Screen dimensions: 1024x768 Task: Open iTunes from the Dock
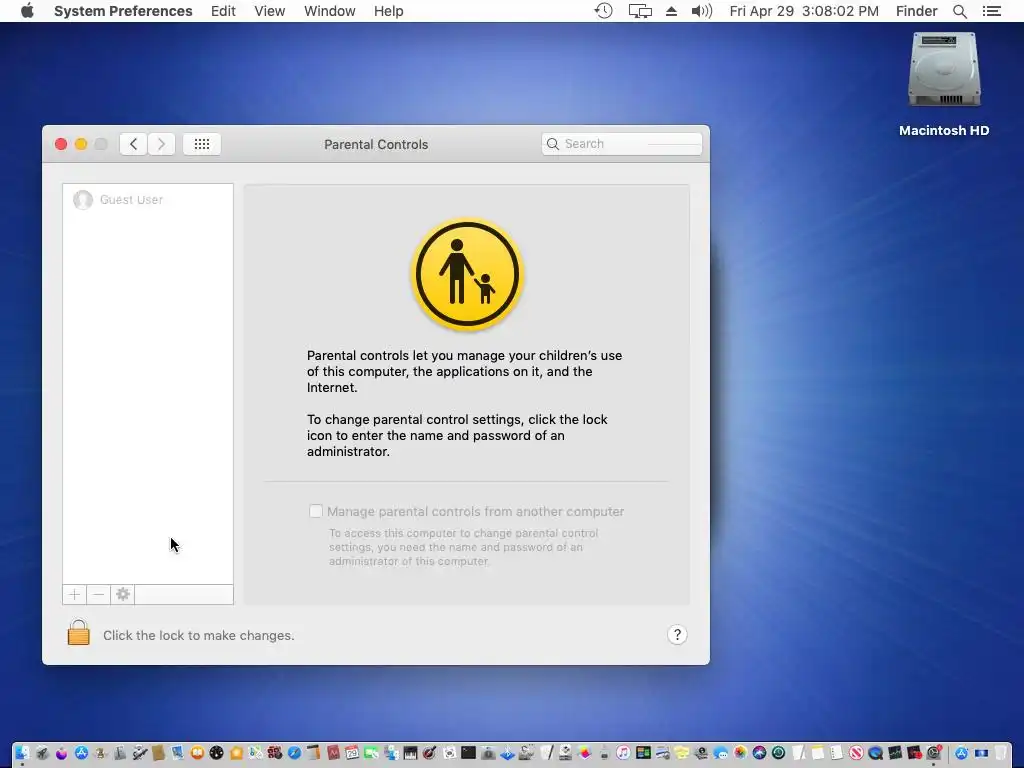point(623,753)
